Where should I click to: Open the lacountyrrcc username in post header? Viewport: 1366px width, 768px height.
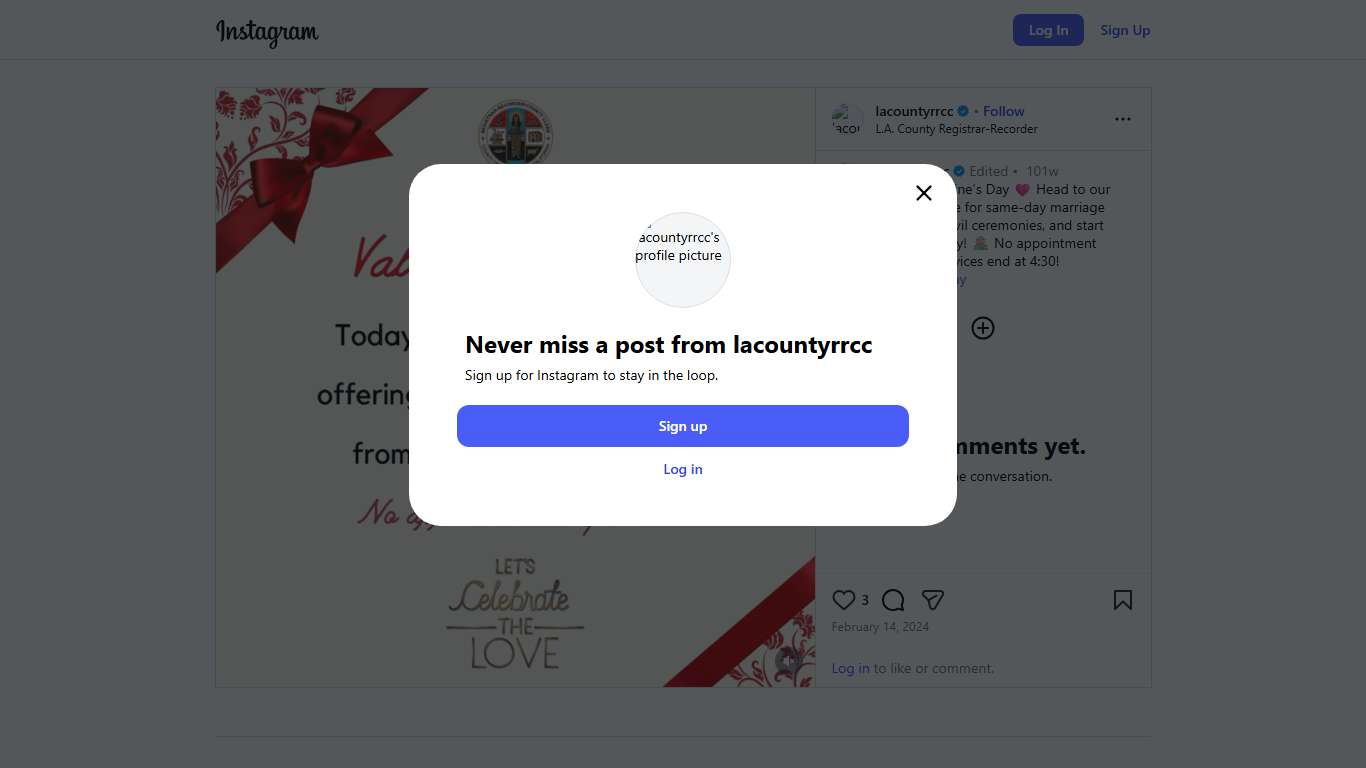click(914, 111)
